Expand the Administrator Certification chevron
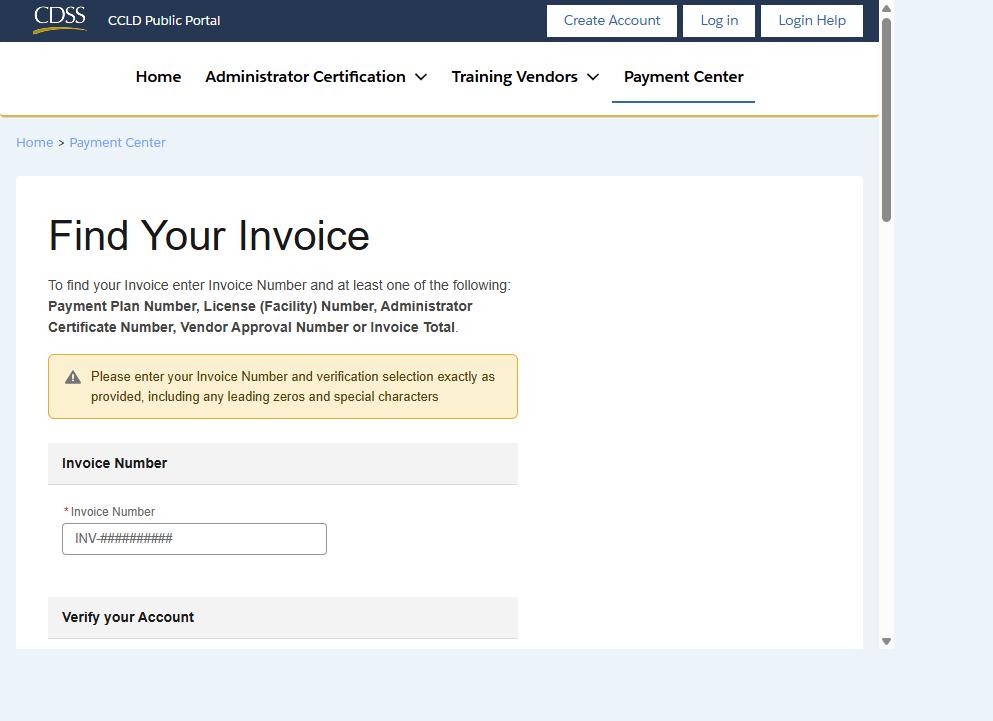The width and height of the screenshot is (993, 721). pos(421,77)
